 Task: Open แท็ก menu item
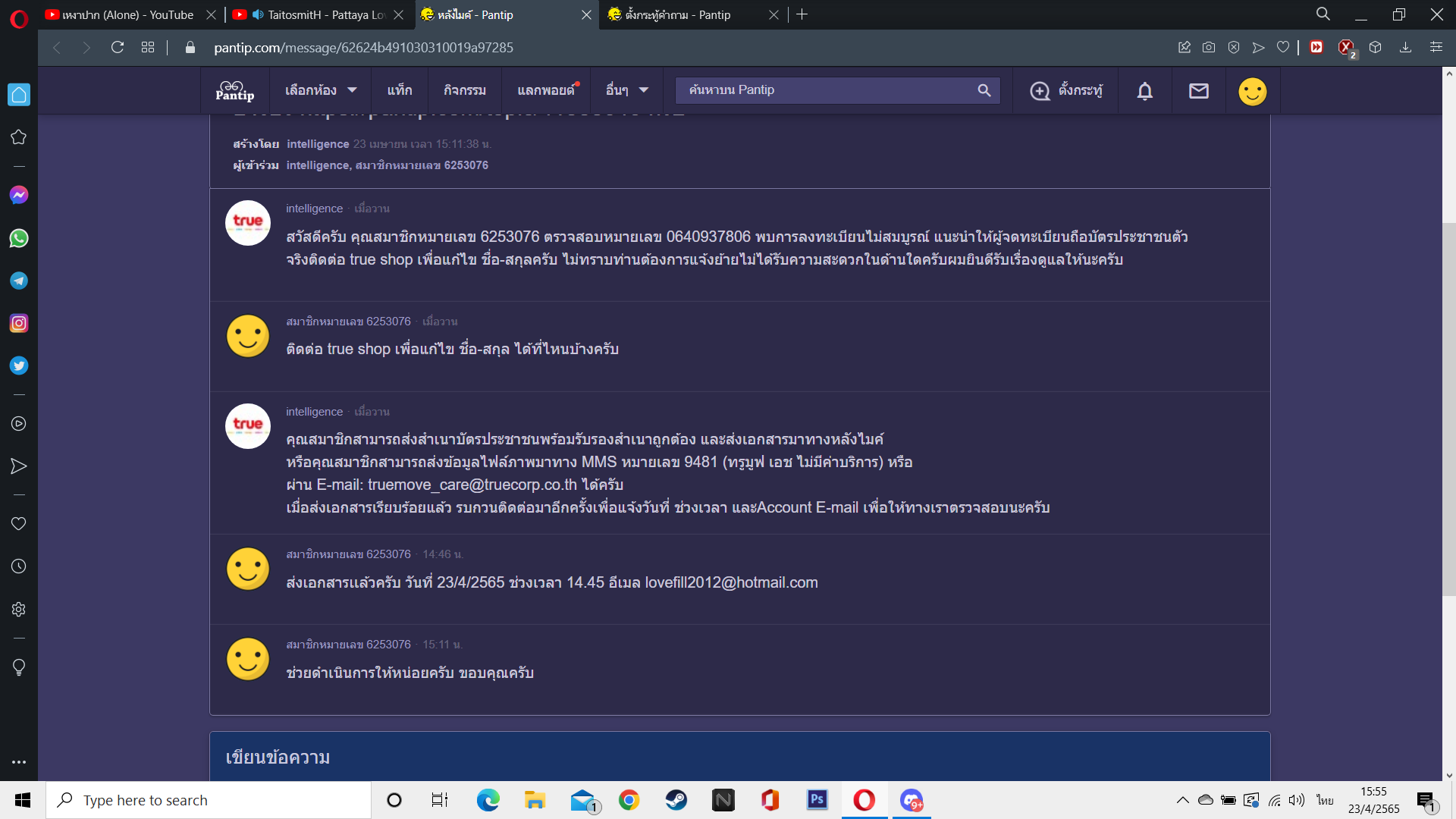pos(399,90)
